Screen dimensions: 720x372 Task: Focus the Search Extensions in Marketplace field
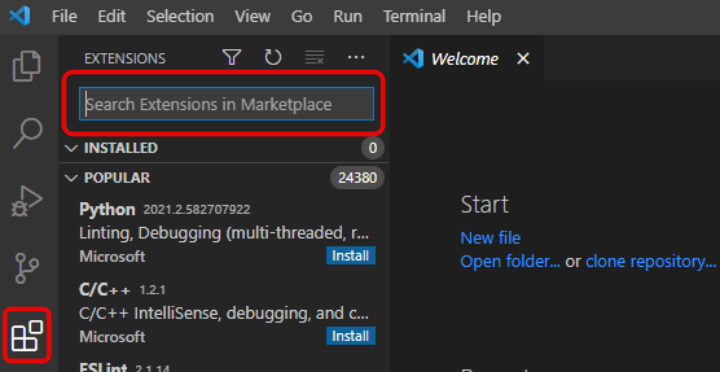[x=226, y=104]
